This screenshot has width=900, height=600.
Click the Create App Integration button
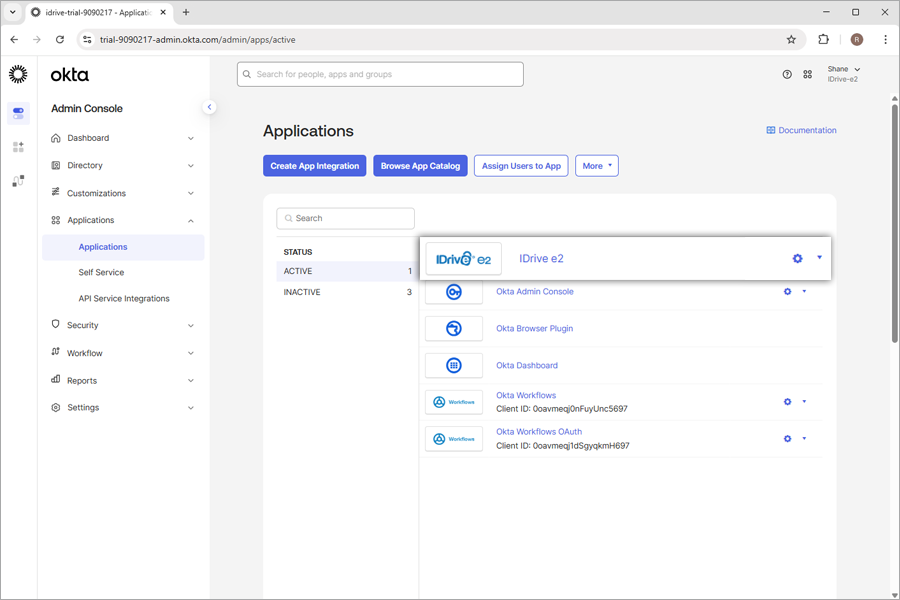point(314,166)
